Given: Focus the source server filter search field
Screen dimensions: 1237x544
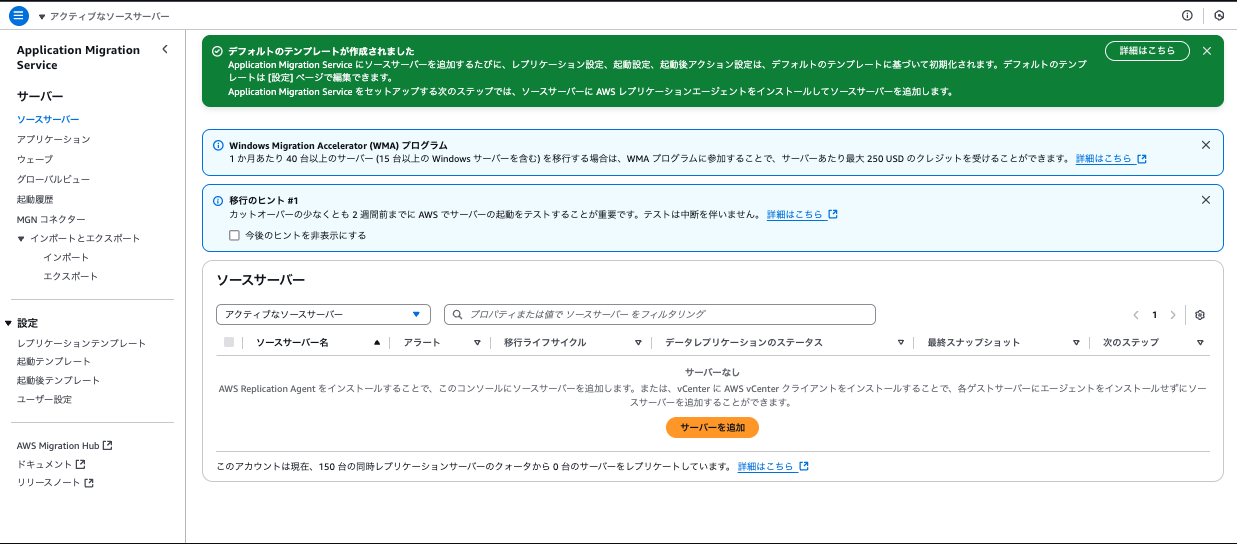Looking at the screenshot, I should click(x=660, y=314).
